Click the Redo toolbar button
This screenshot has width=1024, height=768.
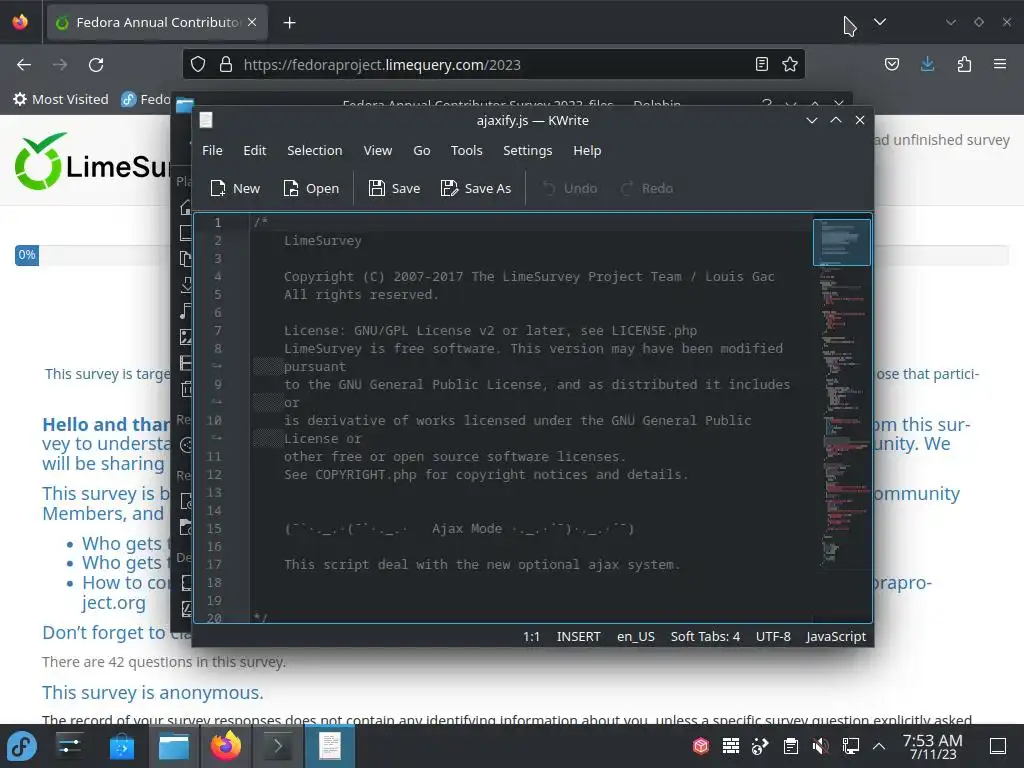(x=647, y=188)
